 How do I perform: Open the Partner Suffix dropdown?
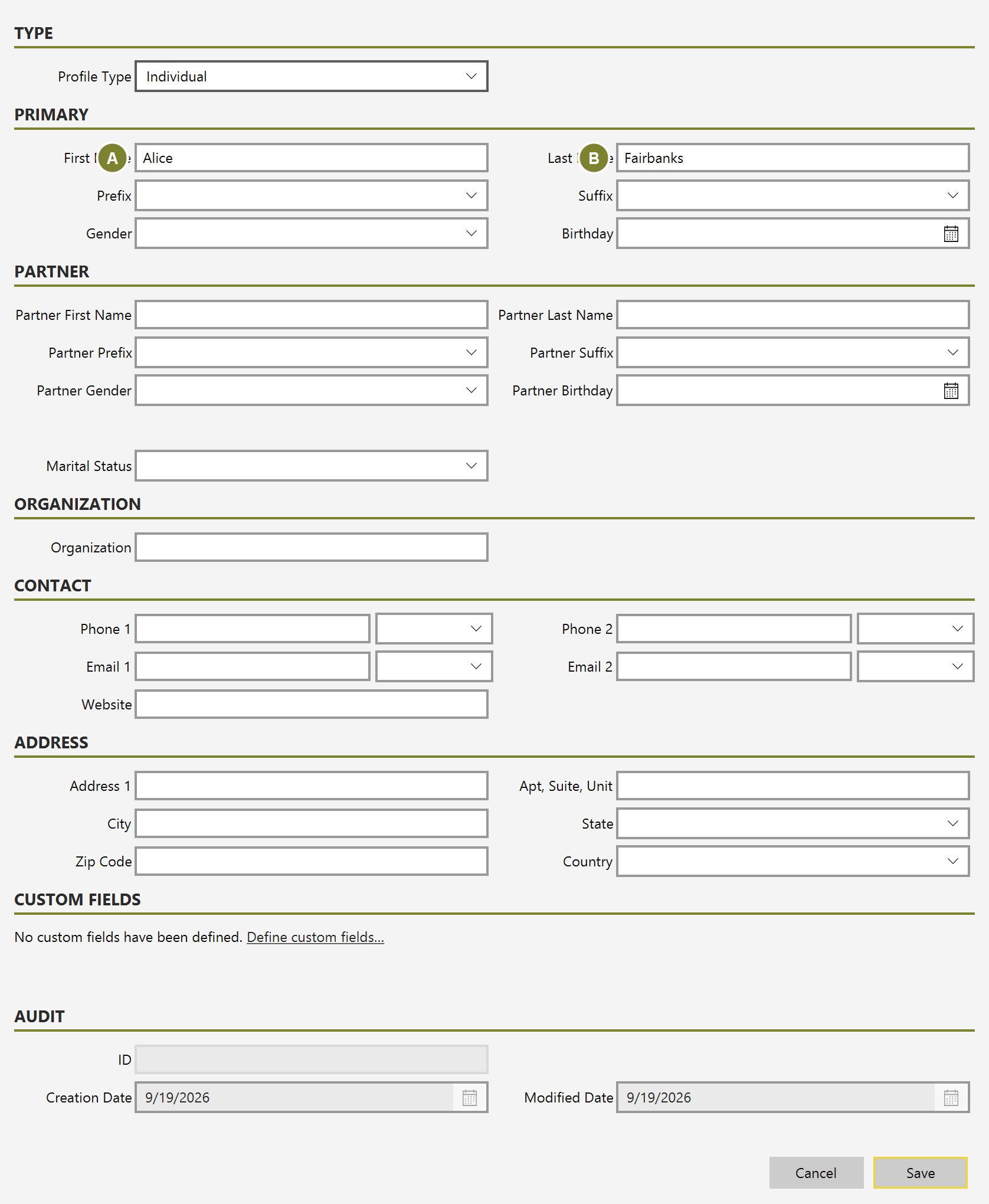click(x=792, y=352)
